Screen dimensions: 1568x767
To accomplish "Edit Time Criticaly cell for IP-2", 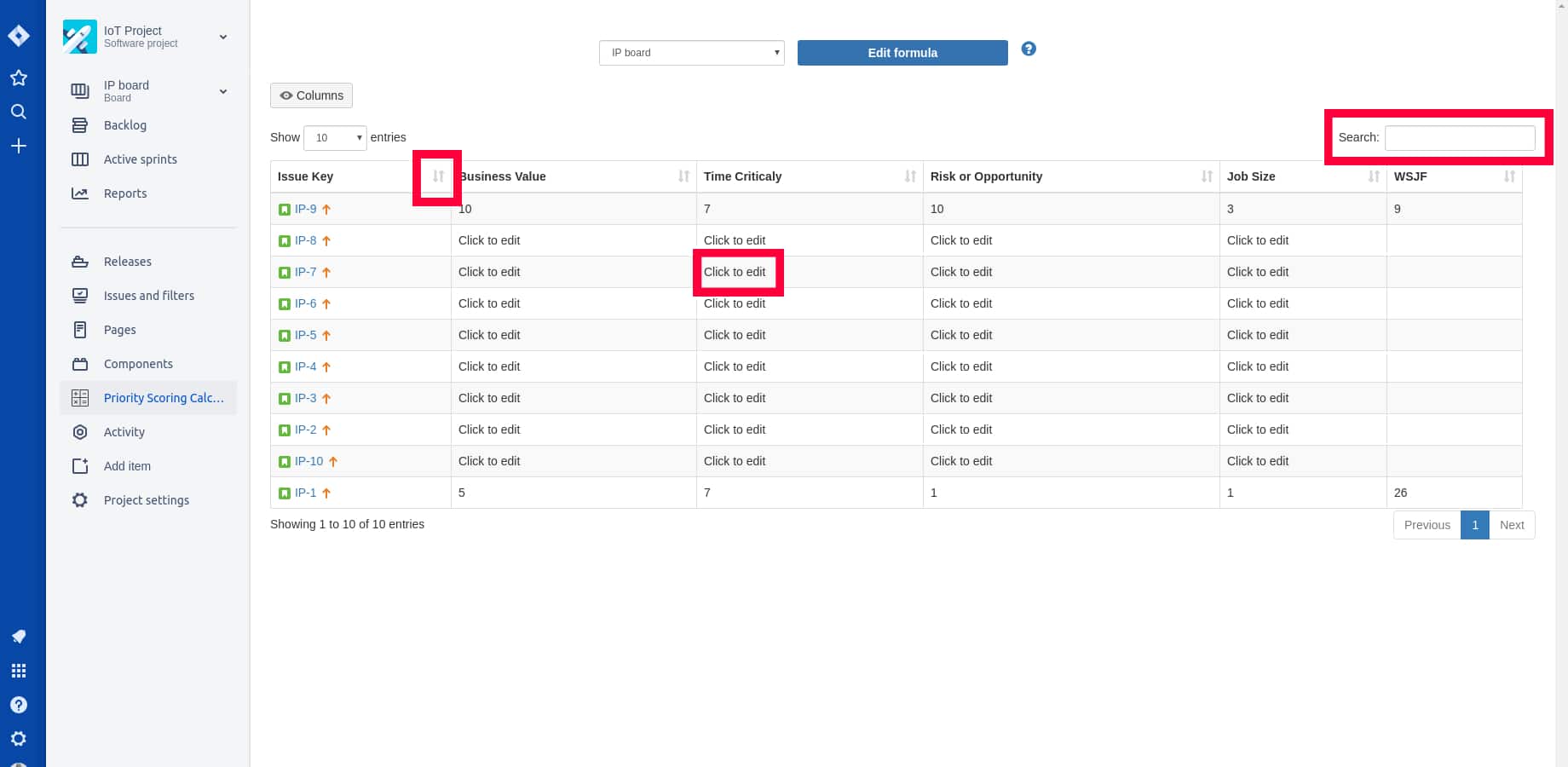I will click(735, 430).
